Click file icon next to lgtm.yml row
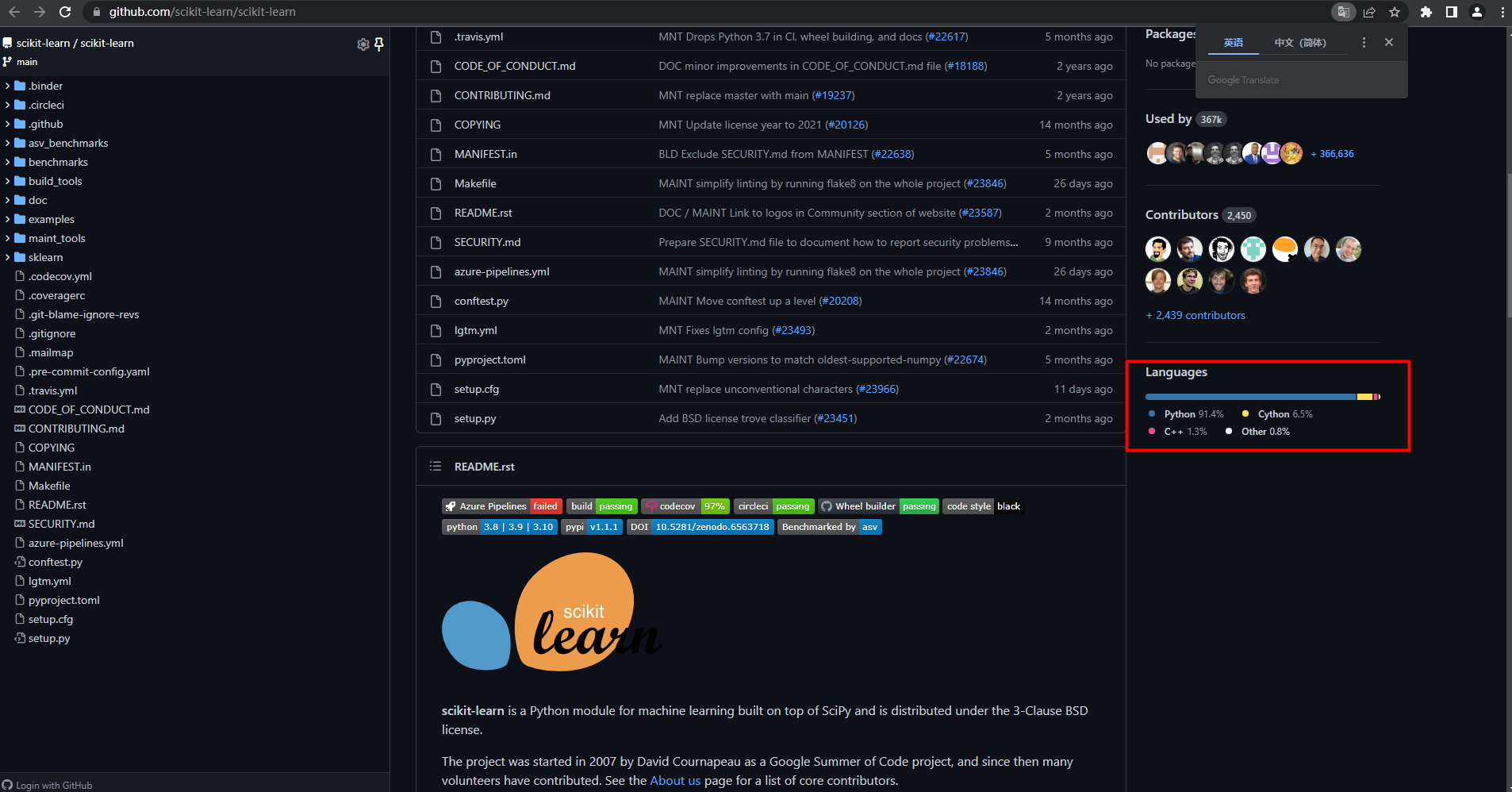The height and width of the screenshot is (792, 1512). tap(436, 330)
